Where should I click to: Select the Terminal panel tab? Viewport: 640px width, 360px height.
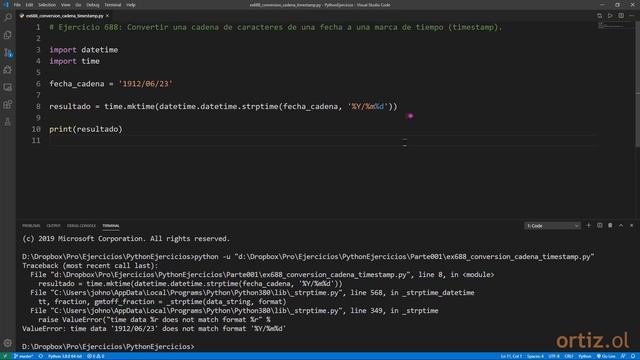[x=111, y=226]
